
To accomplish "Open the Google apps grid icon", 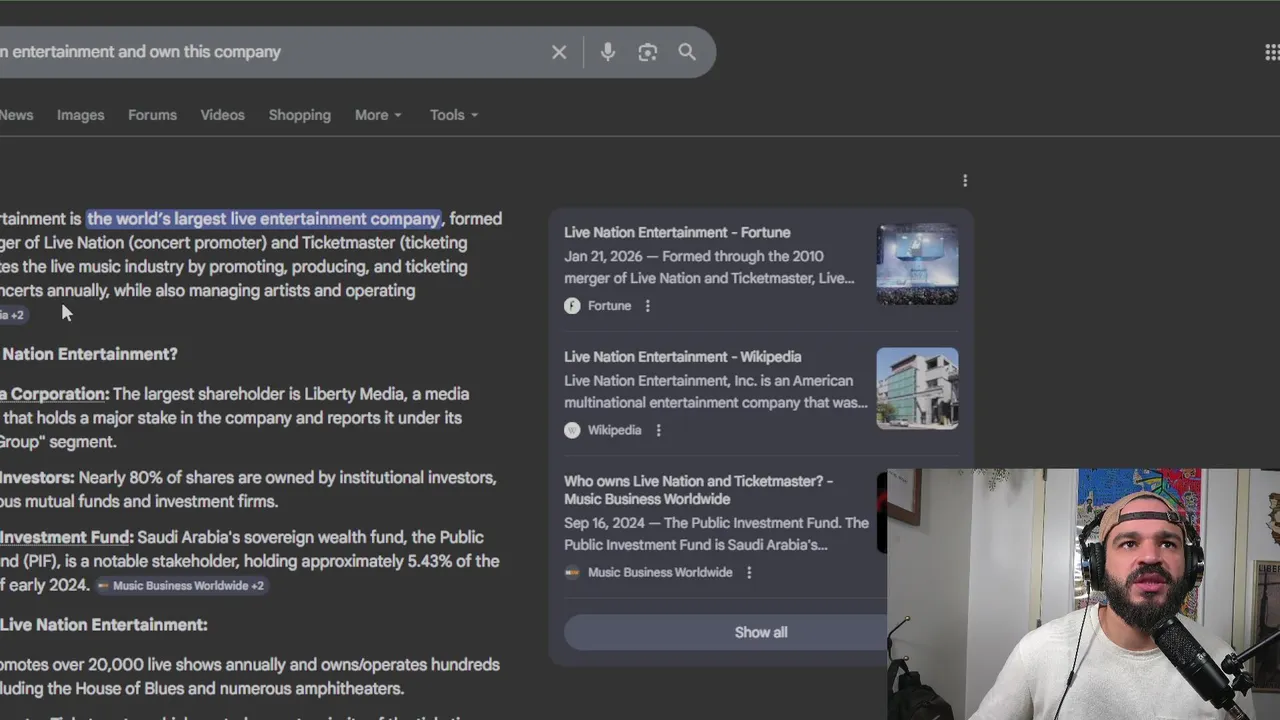I will [x=1272, y=52].
